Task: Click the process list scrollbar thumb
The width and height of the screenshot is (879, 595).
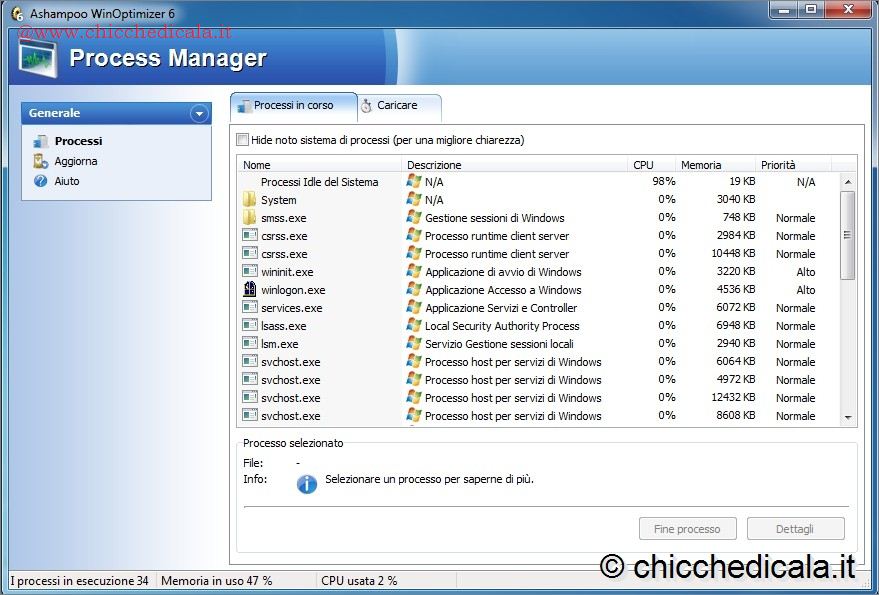Action: (x=848, y=235)
